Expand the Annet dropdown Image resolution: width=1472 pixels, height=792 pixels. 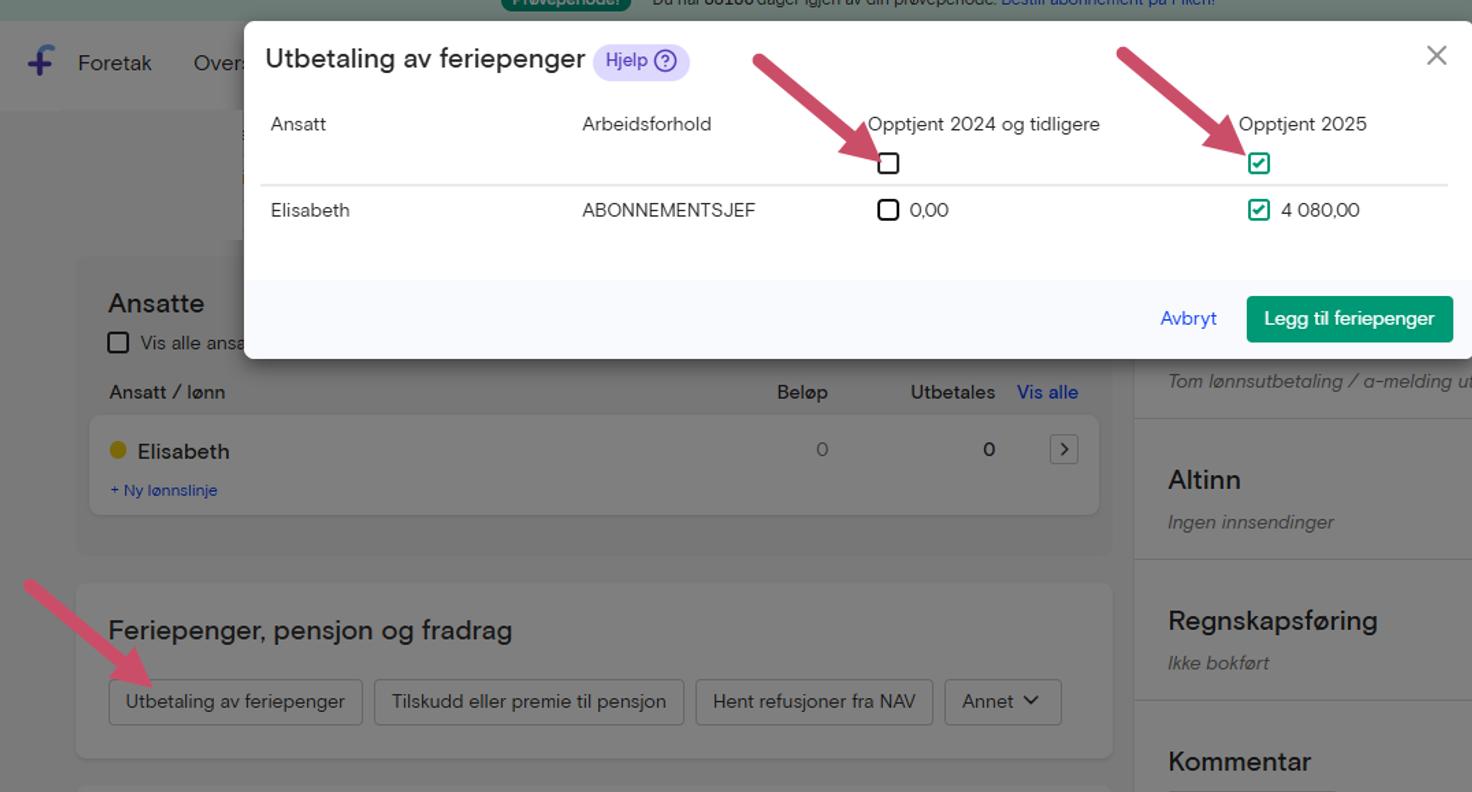(1002, 702)
